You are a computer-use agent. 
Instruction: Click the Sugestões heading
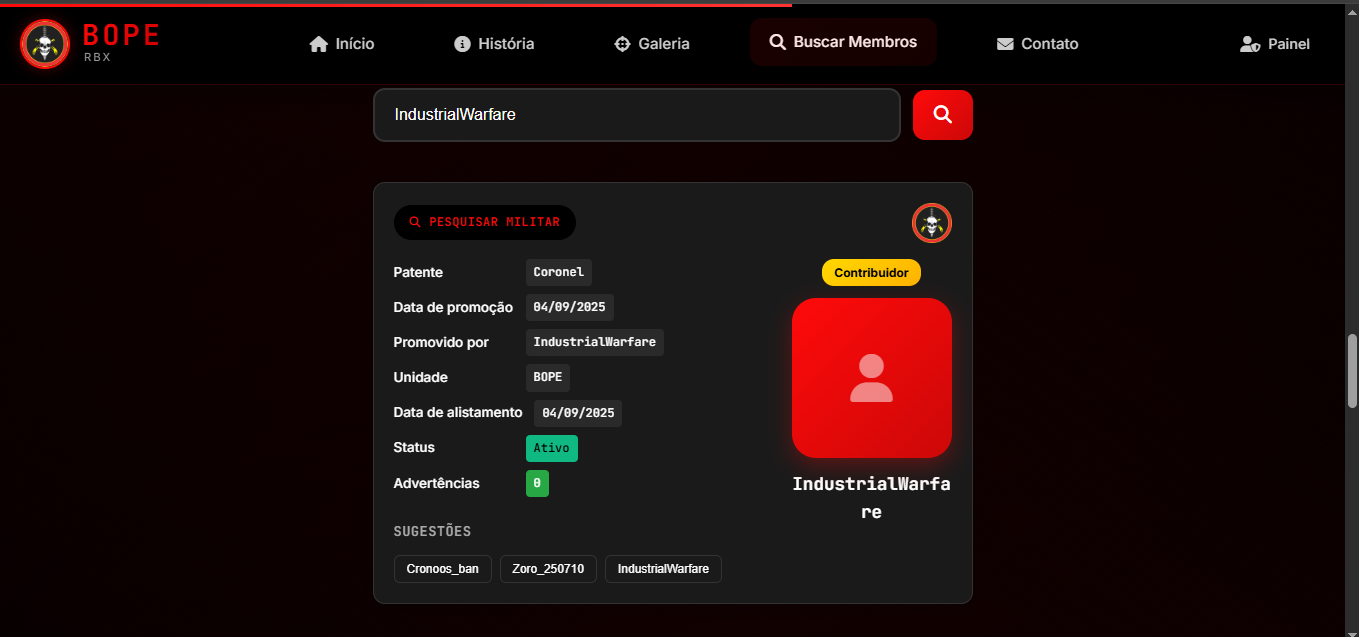432,531
